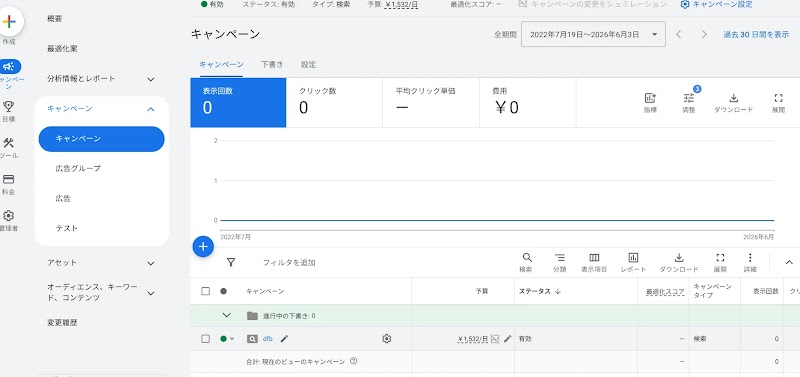
Task: Select the クリック数 scorecard
Action: tap(334, 103)
